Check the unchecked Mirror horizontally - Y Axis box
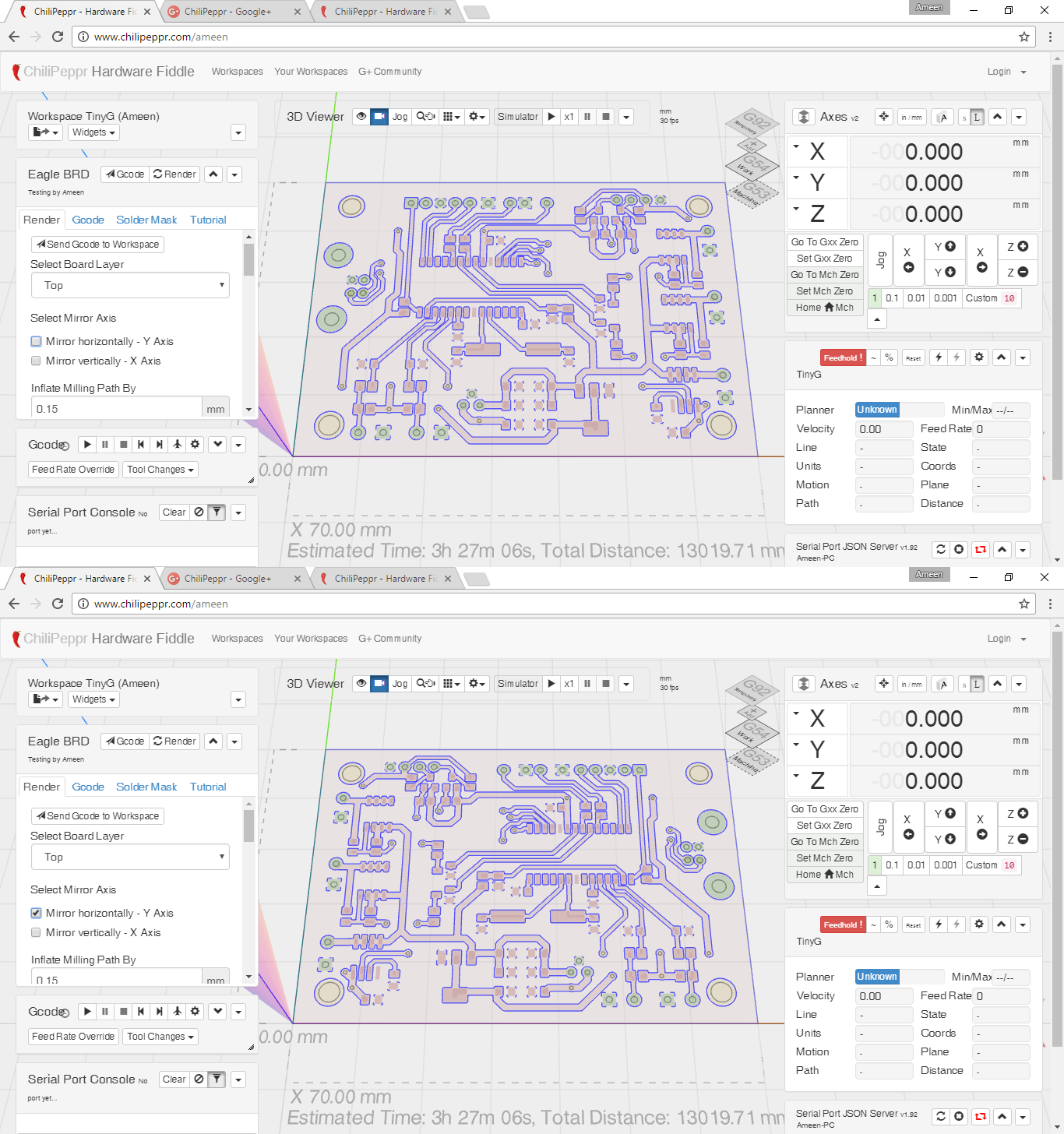The width and height of the screenshot is (1064, 1134). (36, 341)
